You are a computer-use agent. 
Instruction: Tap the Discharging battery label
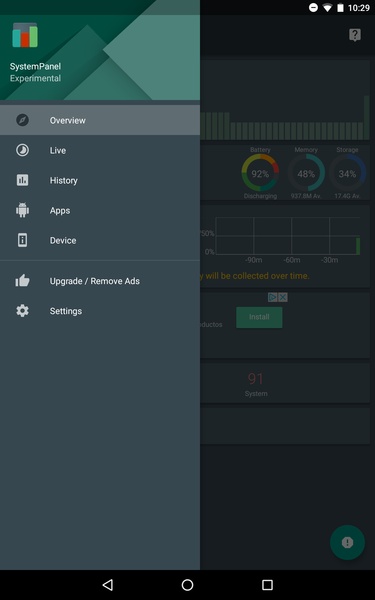click(260, 196)
